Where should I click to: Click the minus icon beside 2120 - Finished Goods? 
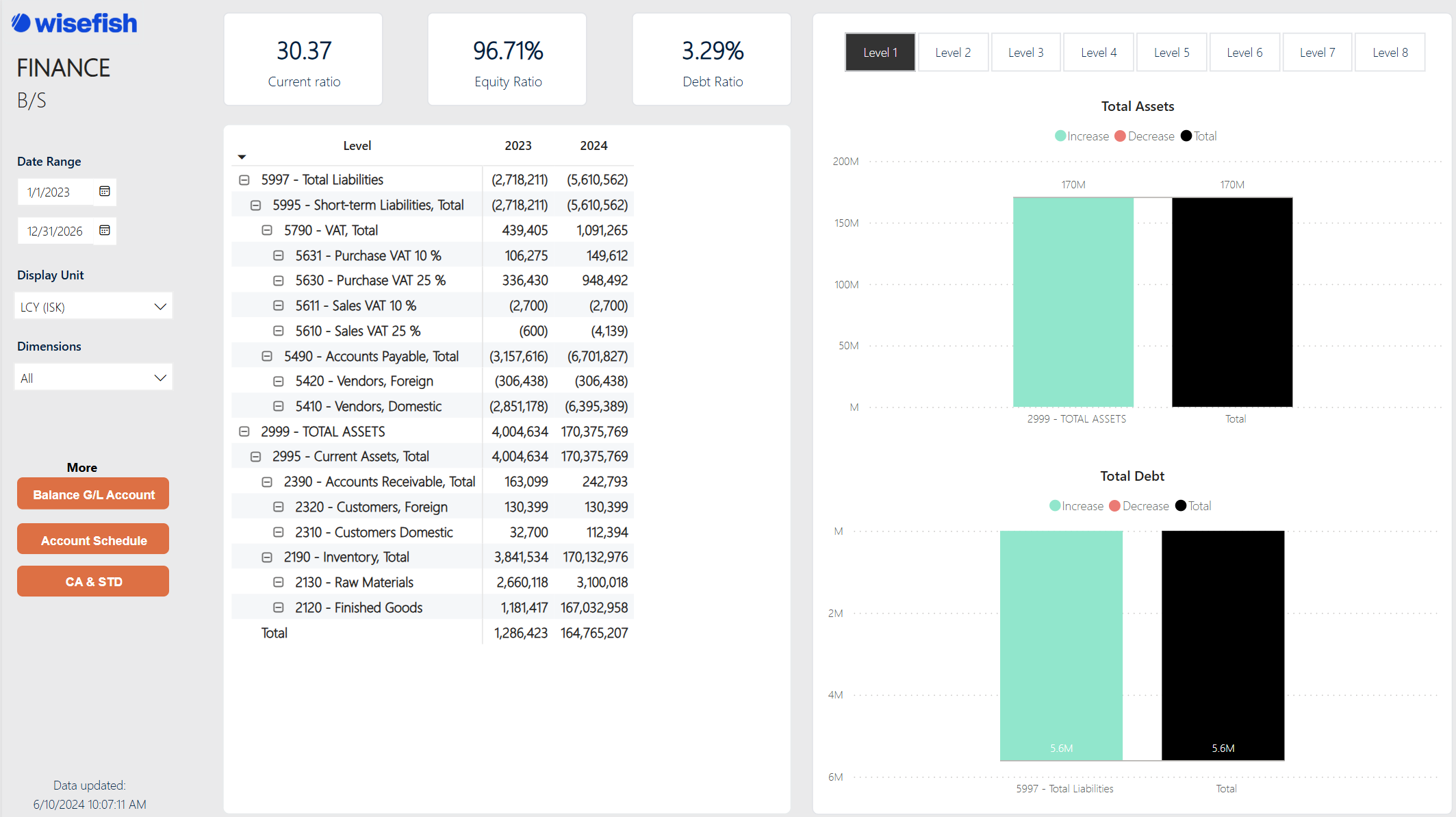279,607
